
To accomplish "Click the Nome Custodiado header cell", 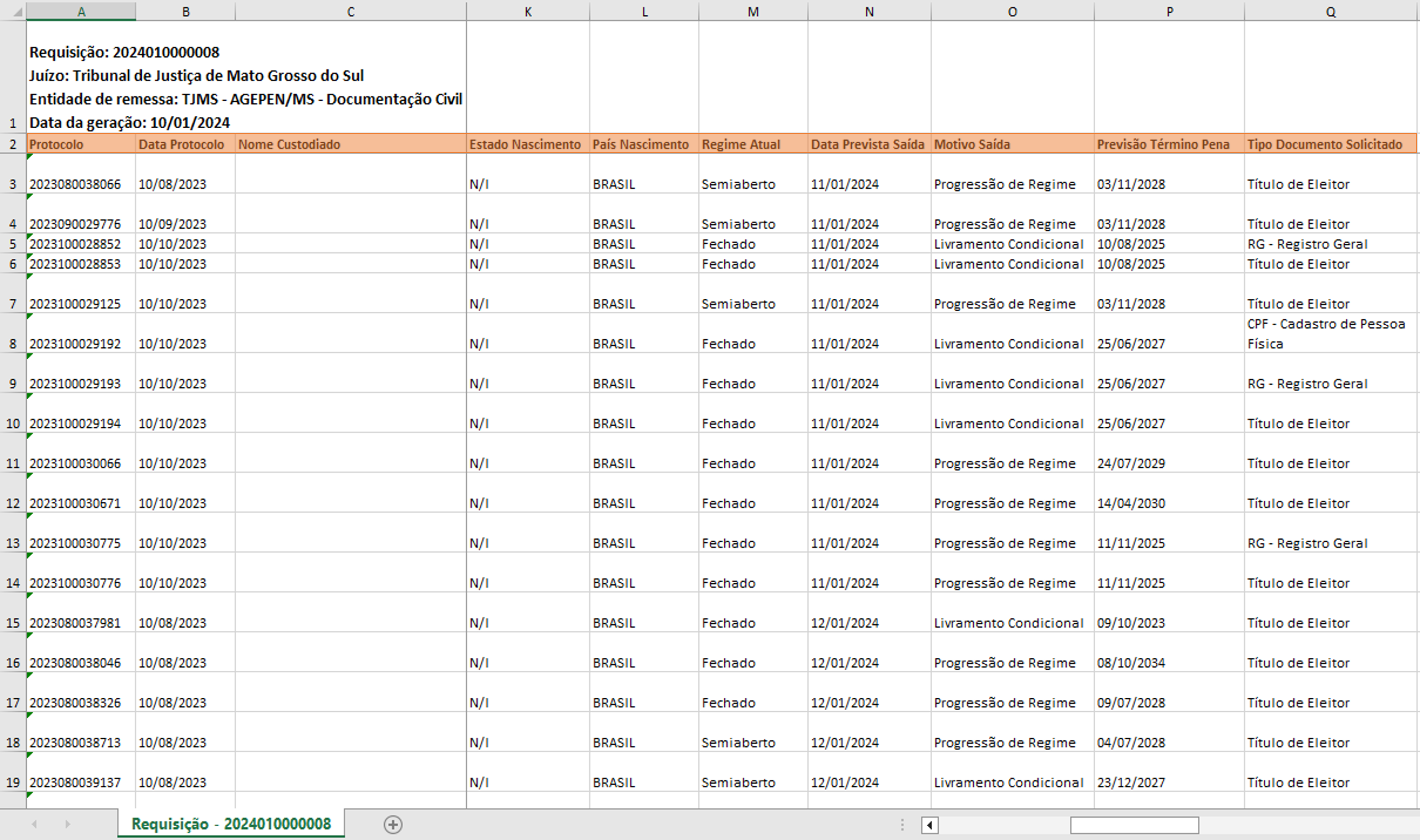I will click(350, 144).
